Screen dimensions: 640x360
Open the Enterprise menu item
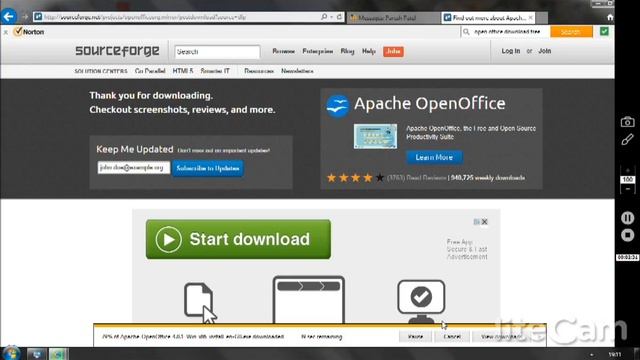pyautogui.click(x=318, y=51)
